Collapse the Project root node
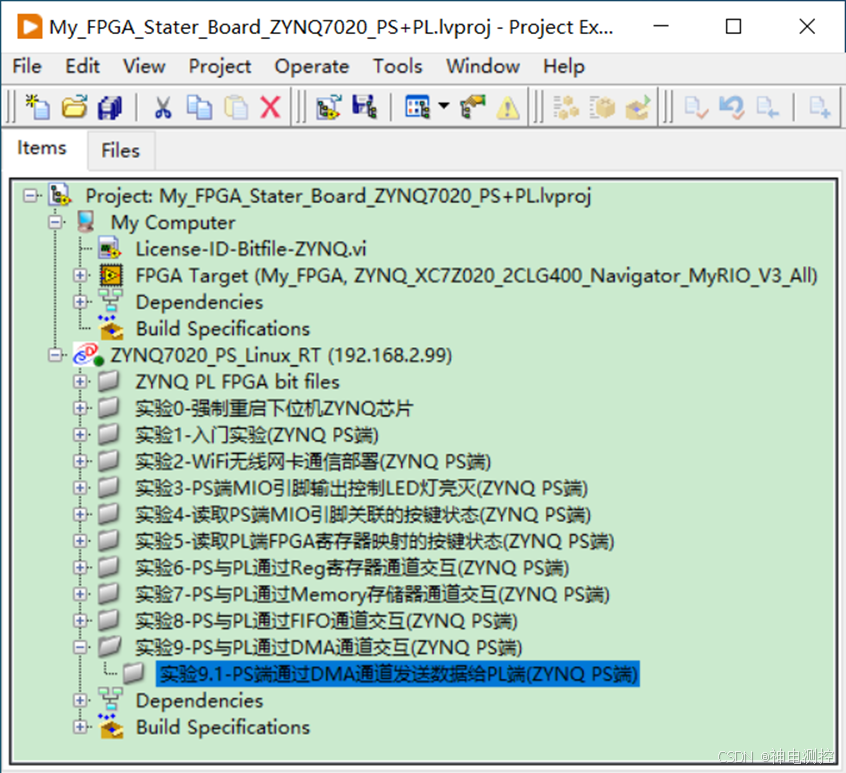846x773 pixels. point(31,195)
